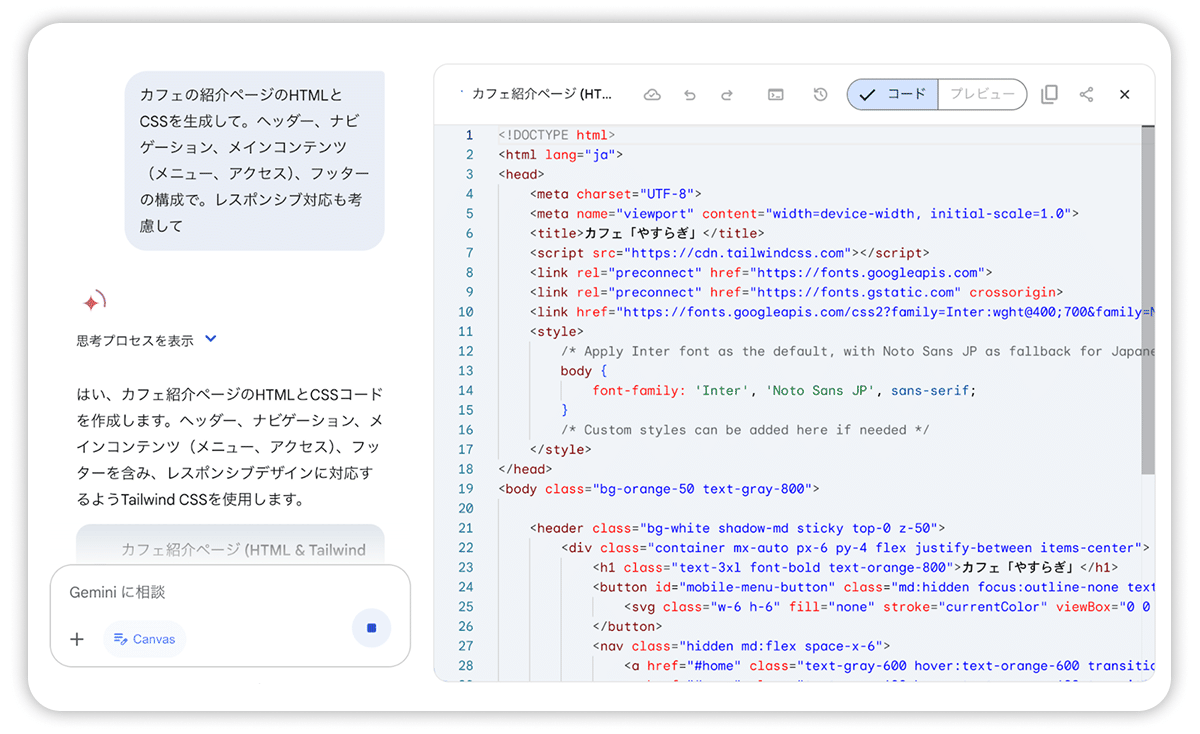The height and width of the screenshot is (734, 1200).
Task: Click line number 21 in editor
Action: pos(465,528)
